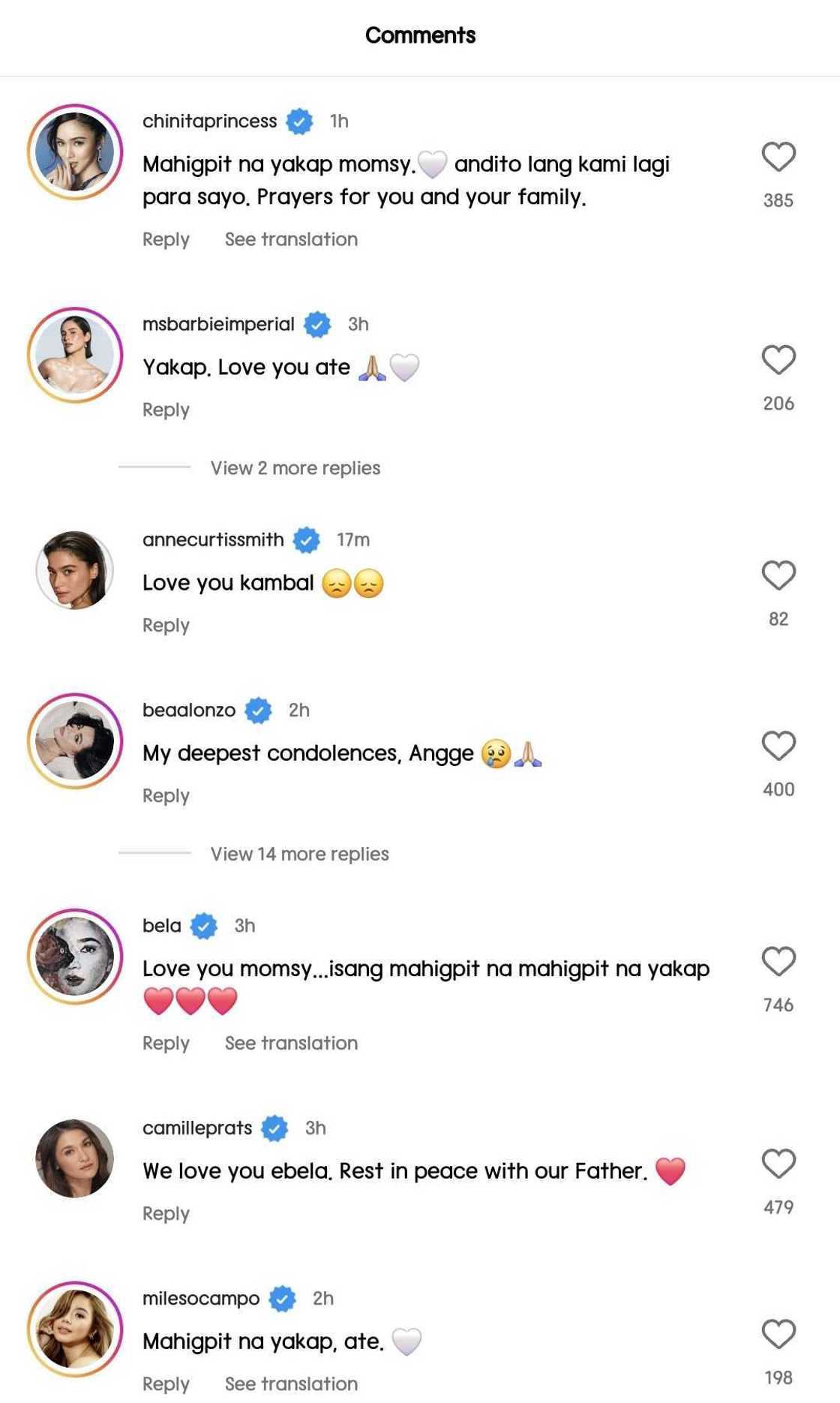Screen dimensions: 840x1403
Task: Like annecurtissmith's 'Love you kambal' comment
Action: (778, 575)
